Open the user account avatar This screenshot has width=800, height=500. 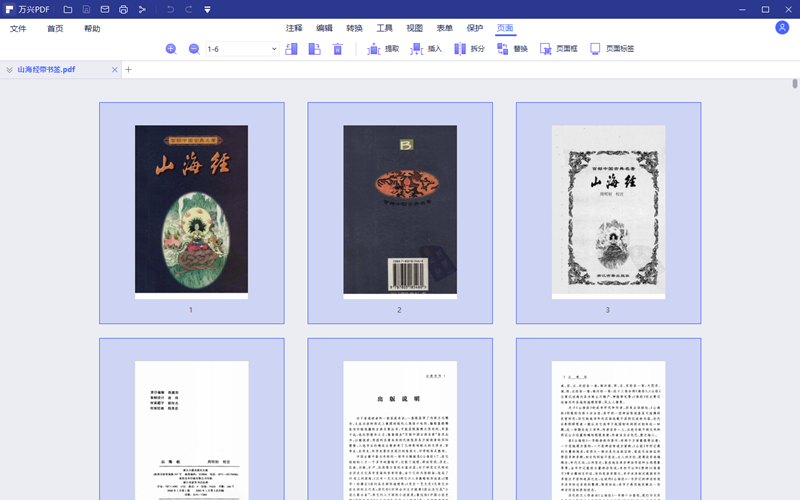coord(782,28)
